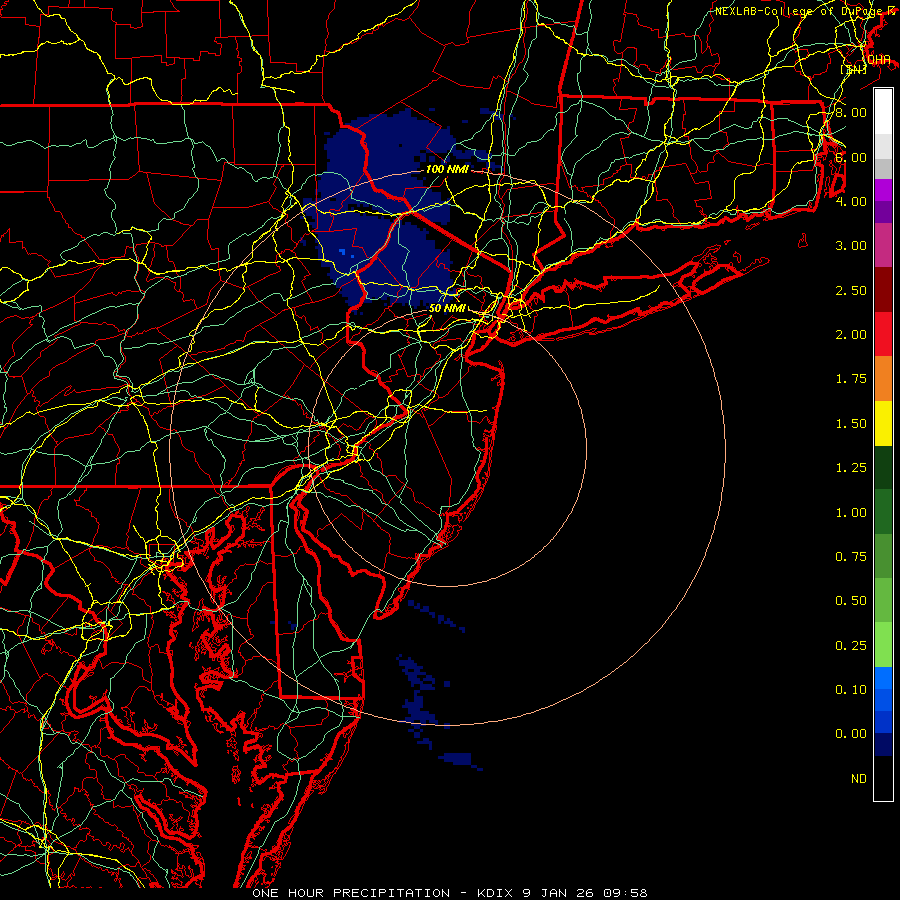Select the dark maroon 2.50 legend swatch
The width and height of the screenshot is (900, 900).
point(883,290)
